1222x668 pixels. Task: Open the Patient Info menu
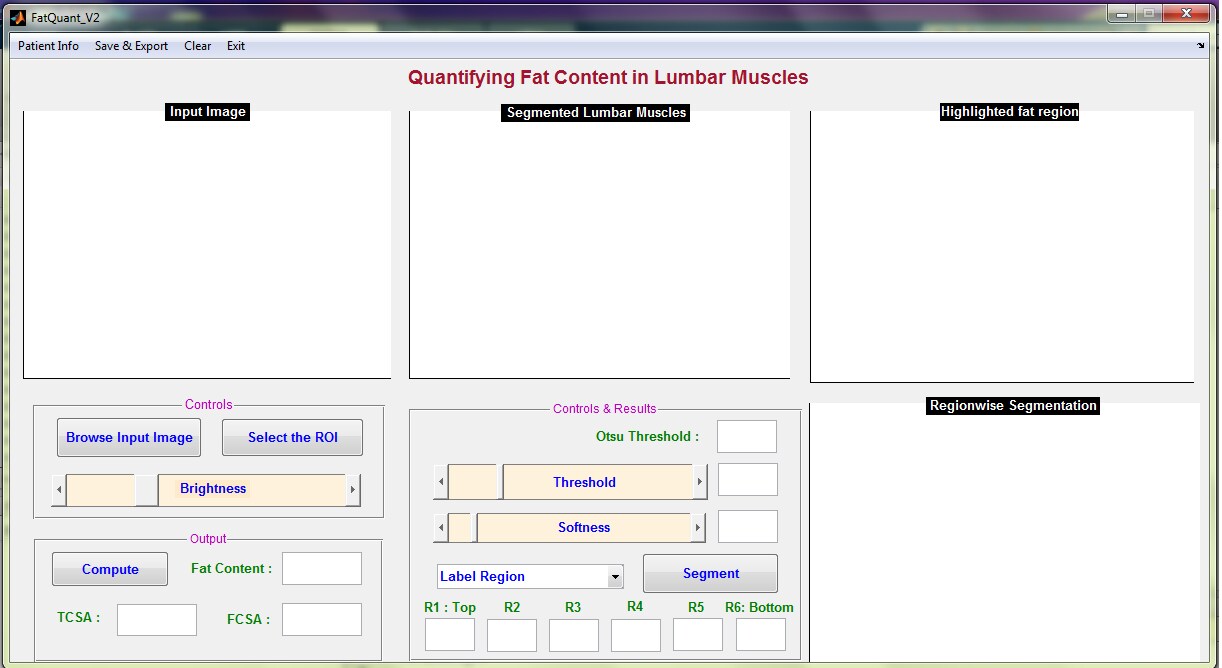tap(48, 46)
